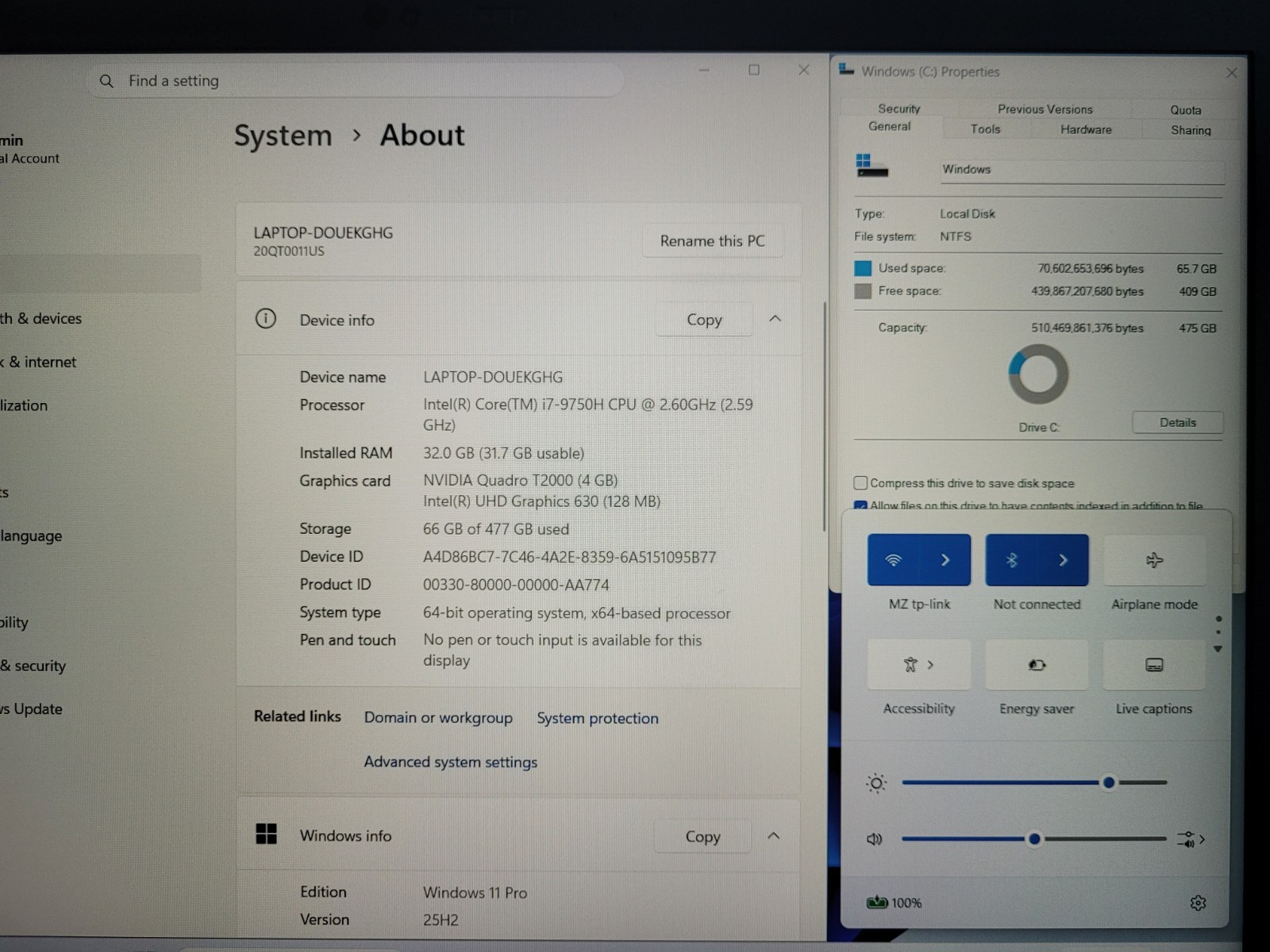Click the battery 100% indicator
This screenshot has height=952, width=1270.
[895, 903]
